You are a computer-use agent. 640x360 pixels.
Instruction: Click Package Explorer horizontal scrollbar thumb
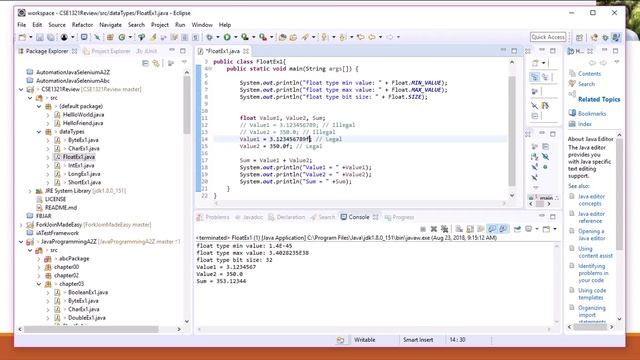click(91, 329)
